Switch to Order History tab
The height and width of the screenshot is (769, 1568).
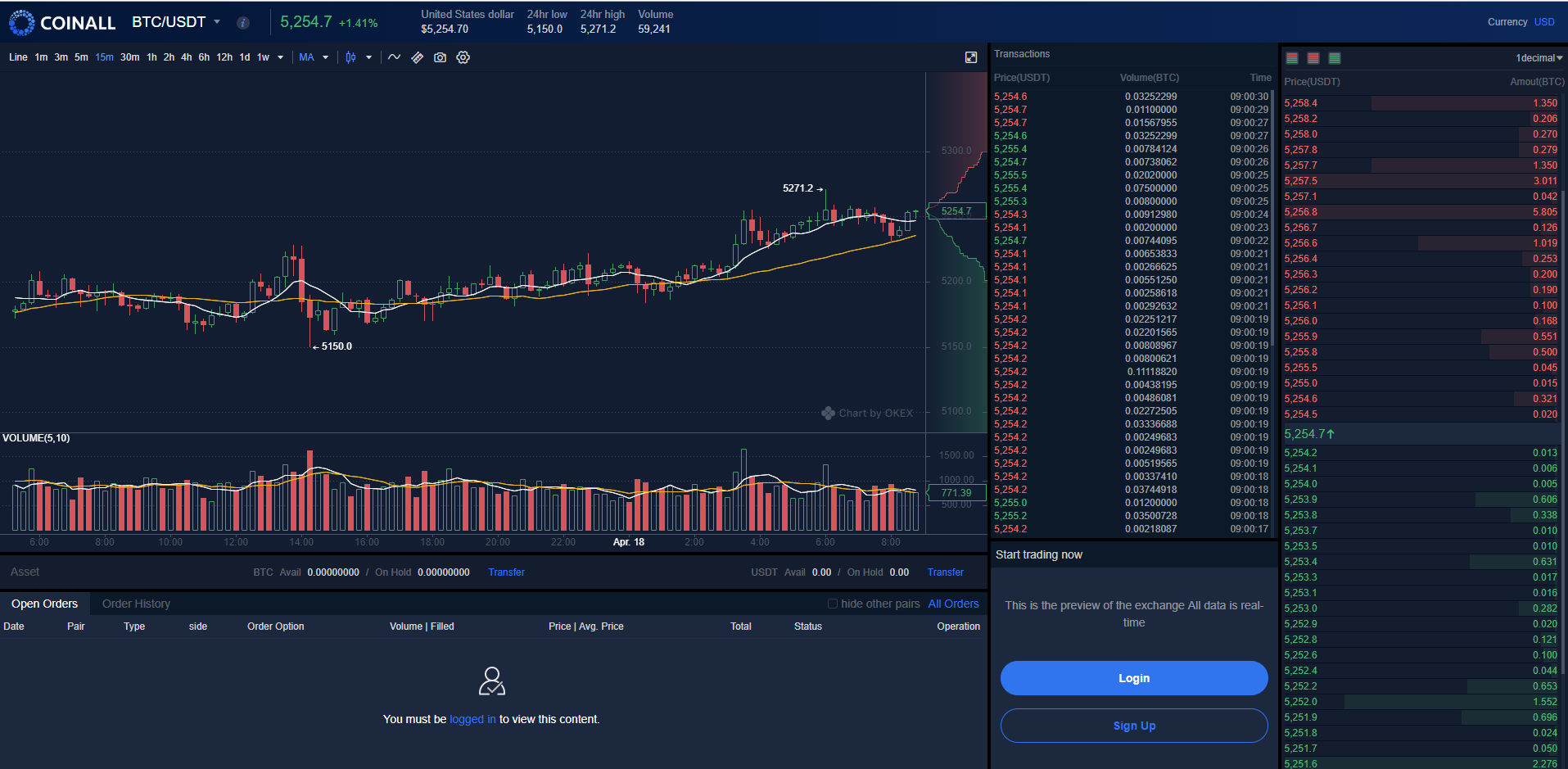click(136, 604)
